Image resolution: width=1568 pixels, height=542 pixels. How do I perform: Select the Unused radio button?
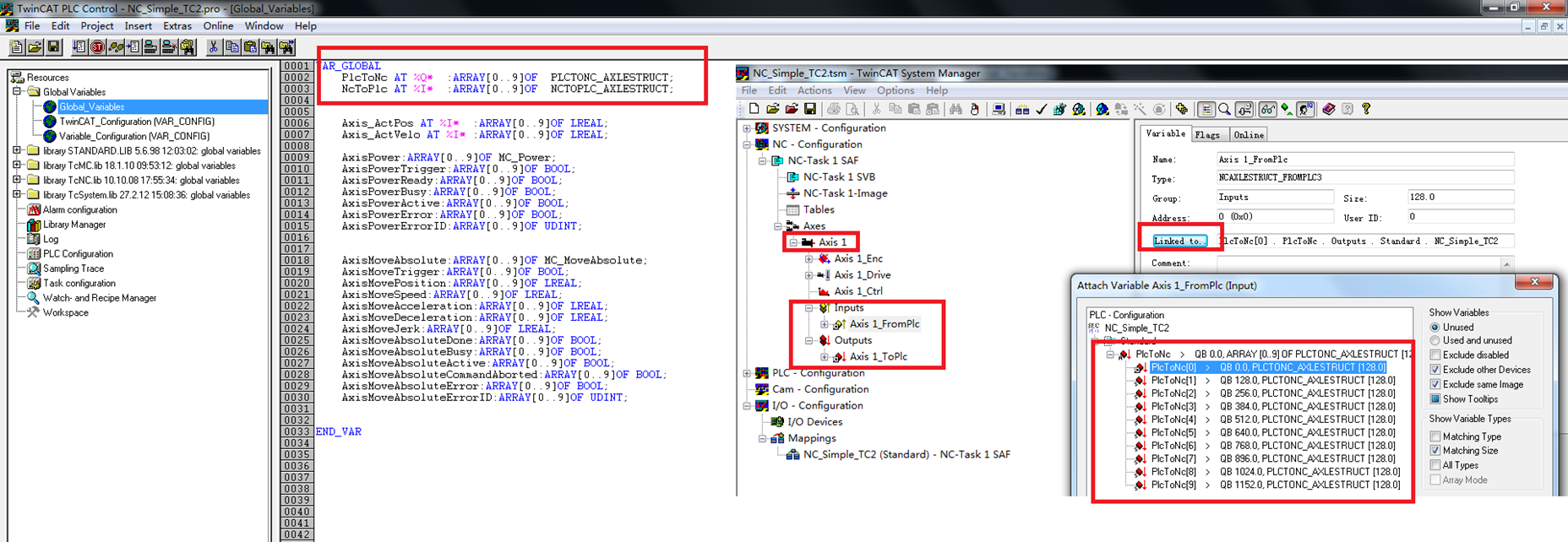[1435, 327]
